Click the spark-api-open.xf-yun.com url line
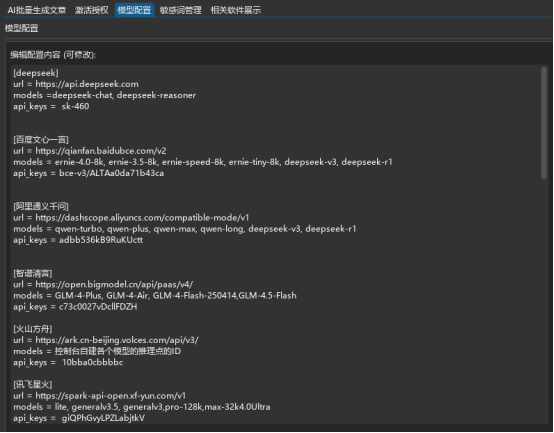This screenshot has width=554, height=433. point(100,396)
